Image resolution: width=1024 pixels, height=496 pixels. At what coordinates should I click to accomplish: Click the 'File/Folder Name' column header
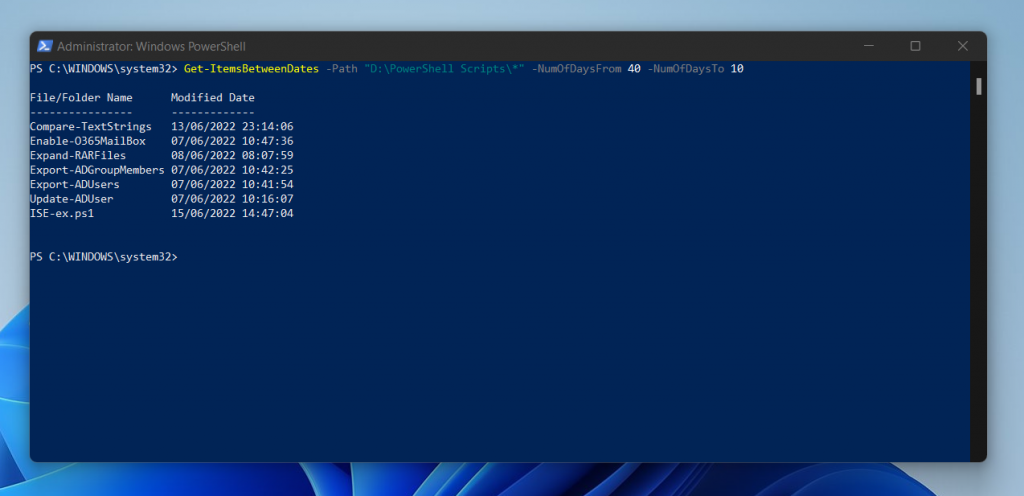pos(81,98)
